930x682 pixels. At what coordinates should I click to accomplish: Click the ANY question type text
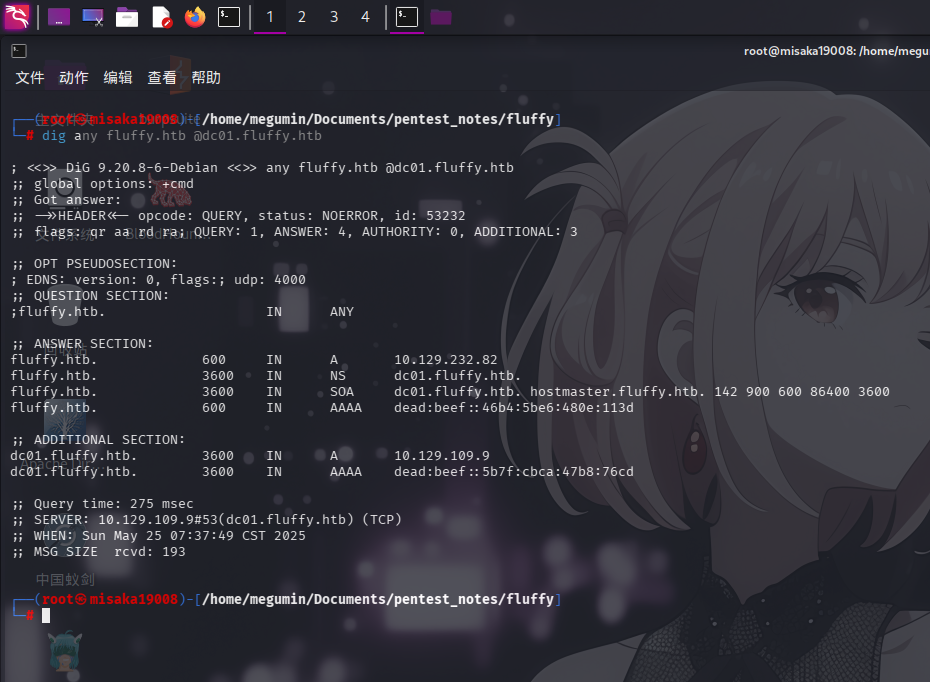(x=342, y=312)
